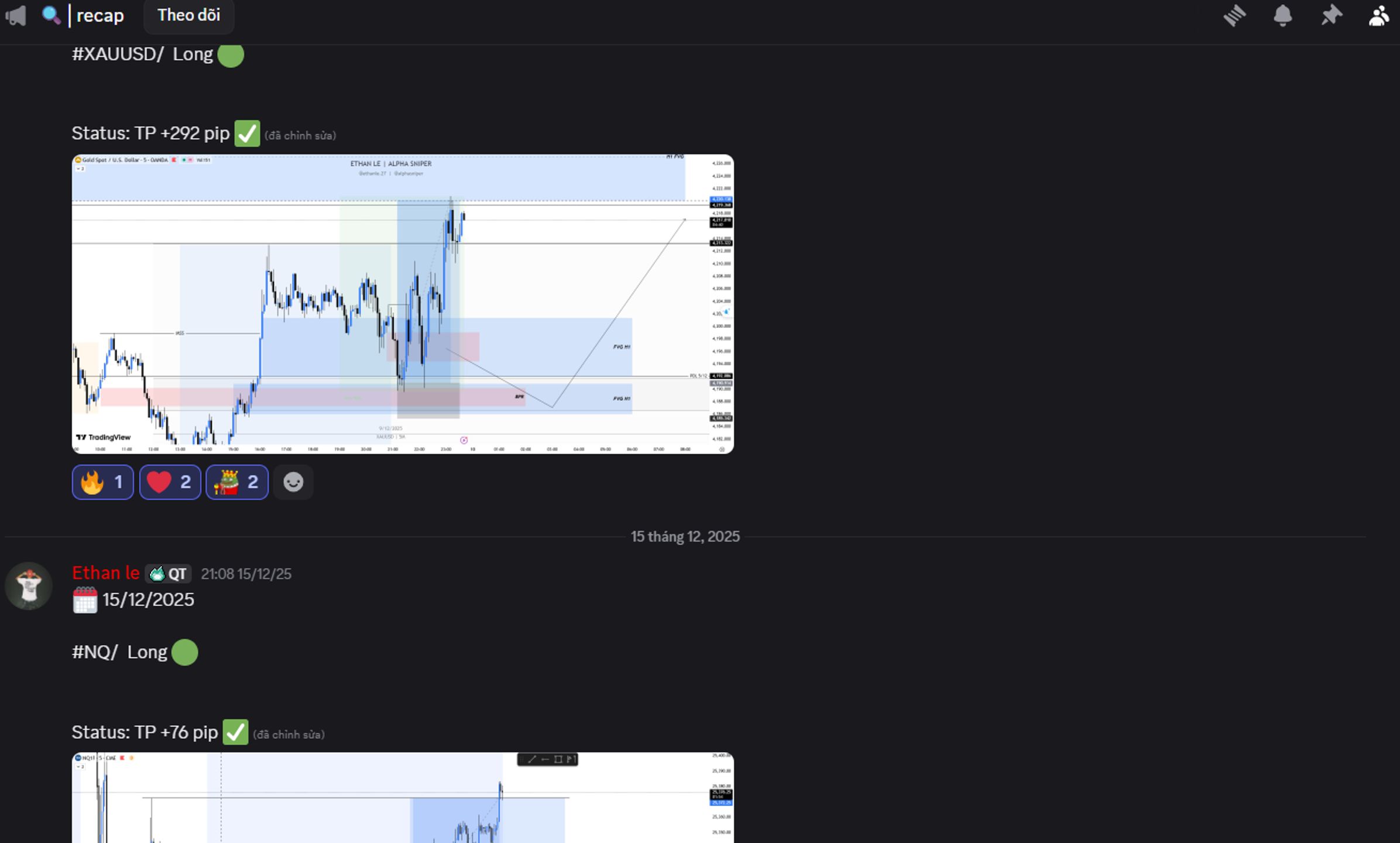Click the Status: TP +76 pip text
This screenshot has width=1400, height=843.
pos(145,732)
